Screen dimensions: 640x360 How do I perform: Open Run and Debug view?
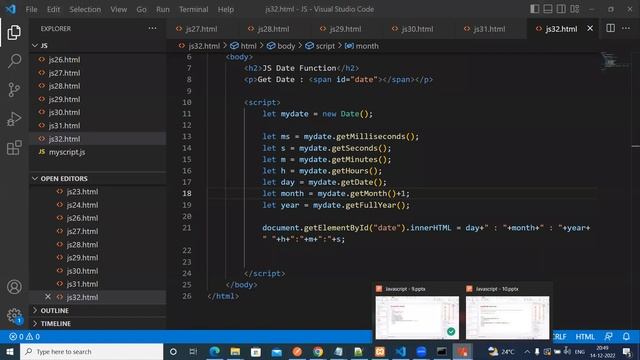coord(14,119)
